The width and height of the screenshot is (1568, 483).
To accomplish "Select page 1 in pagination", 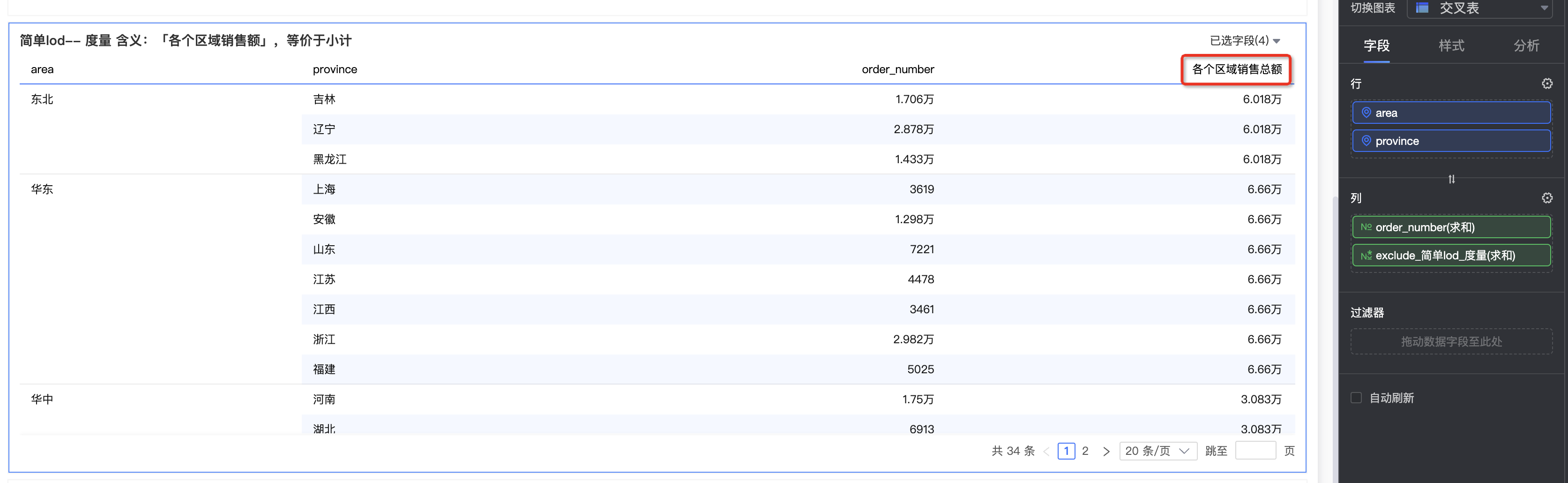I will (1066, 451).
